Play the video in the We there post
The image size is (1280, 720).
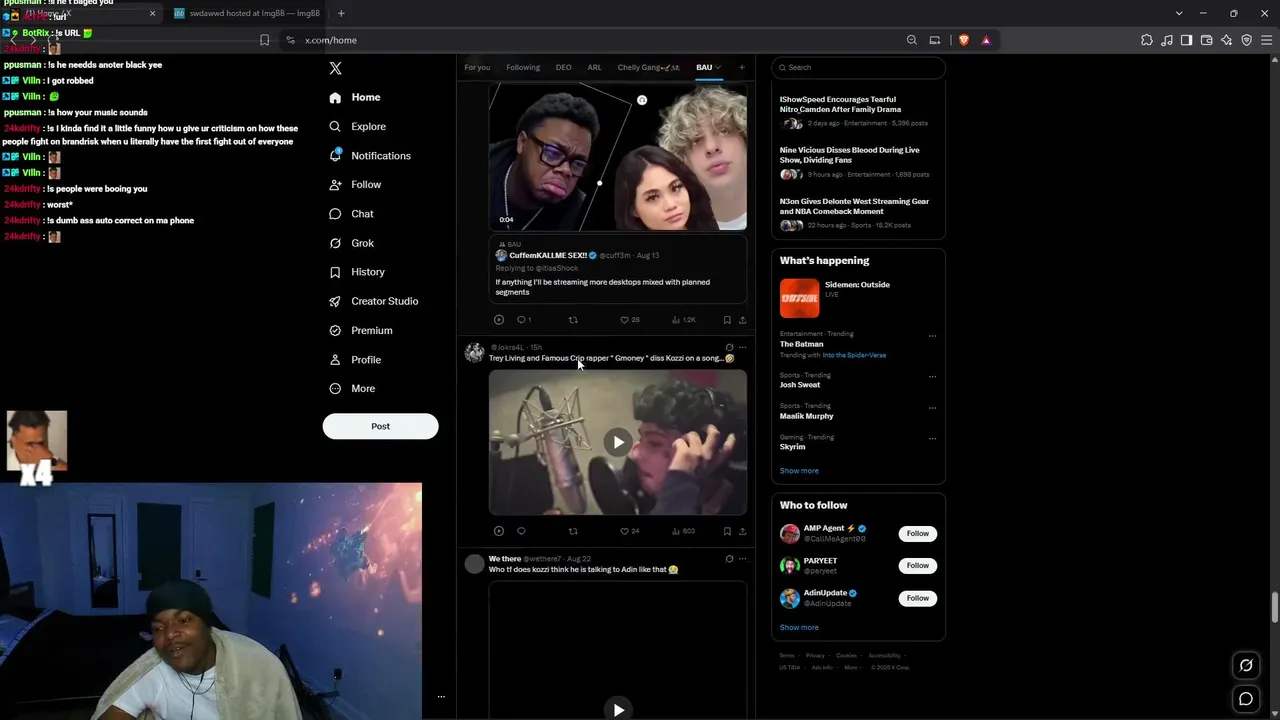click(618, 709)
